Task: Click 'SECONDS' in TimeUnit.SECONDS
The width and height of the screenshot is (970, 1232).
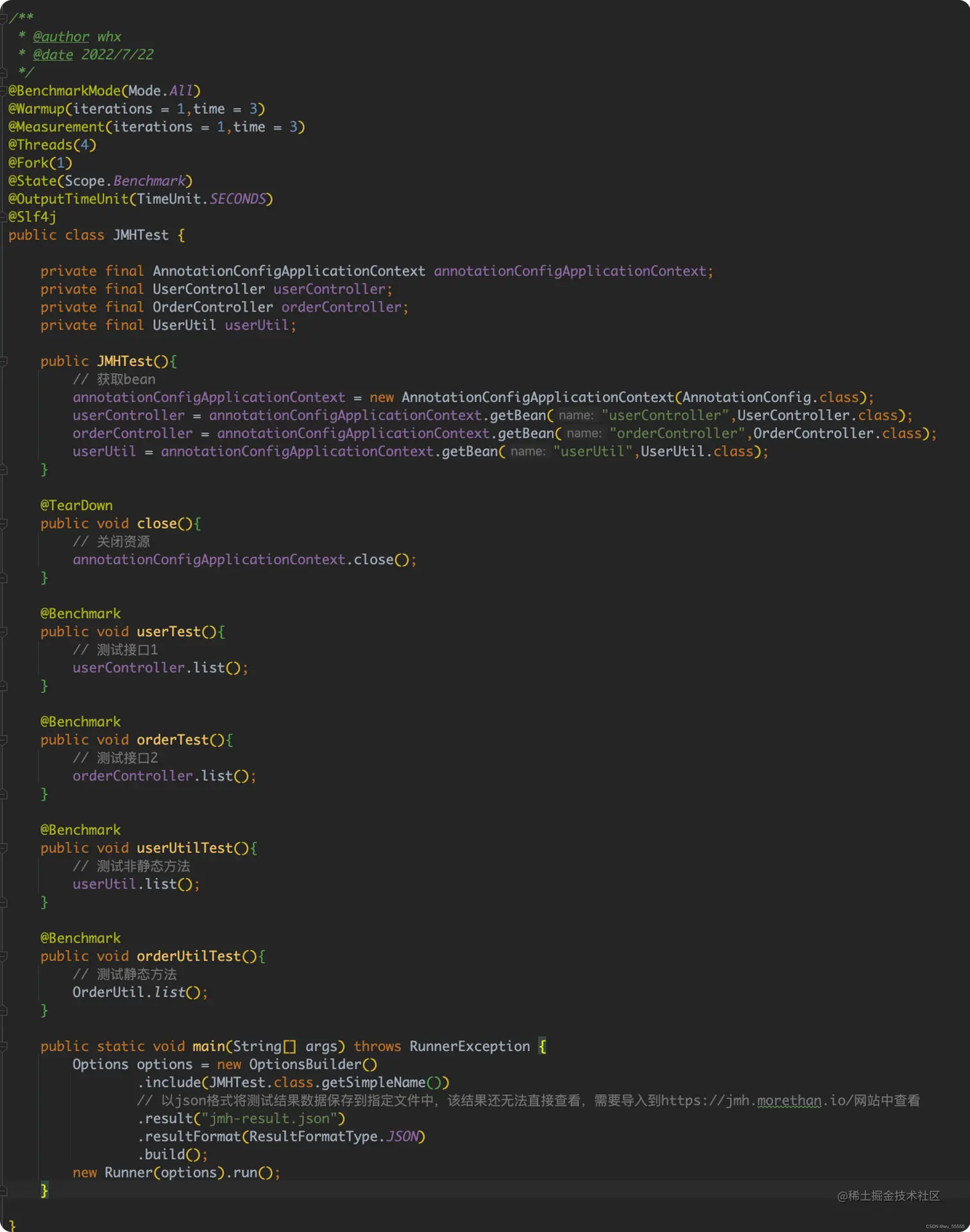Action: tap(237, 199)
